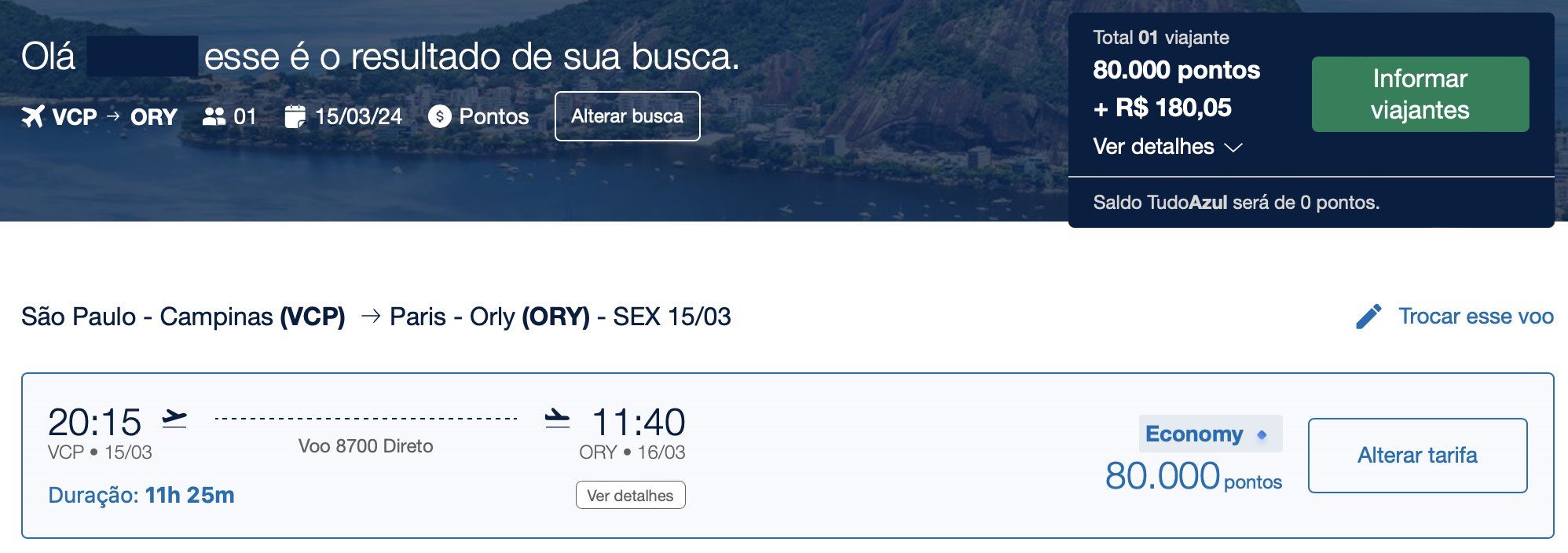
Task: Click the dollar coin icon next to Pontos
Action: [440, 117]
